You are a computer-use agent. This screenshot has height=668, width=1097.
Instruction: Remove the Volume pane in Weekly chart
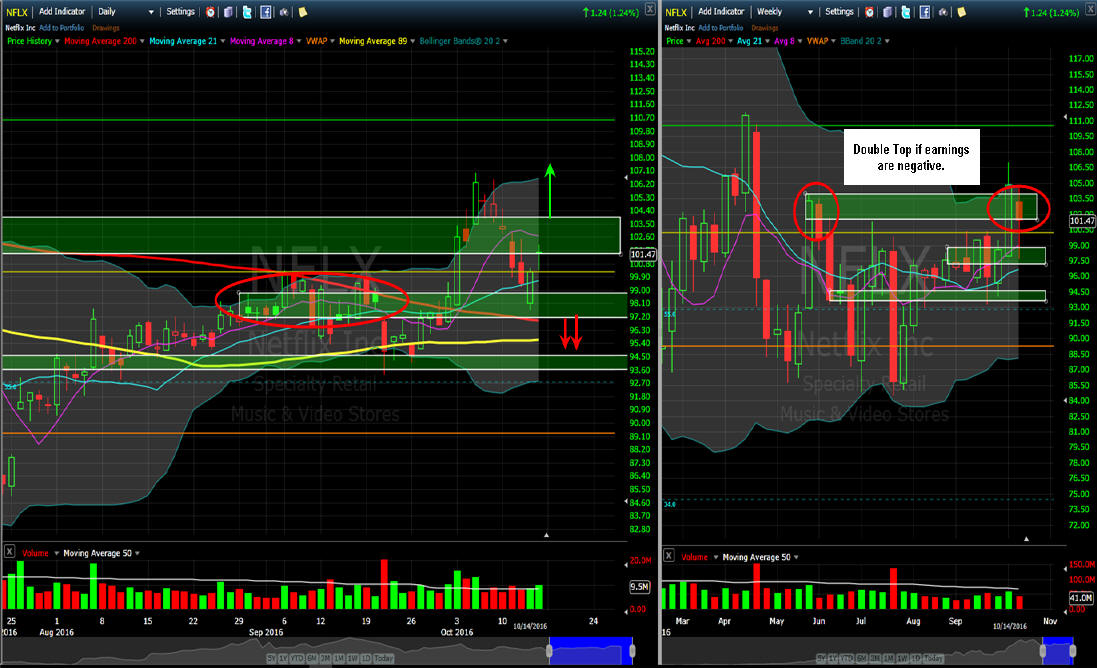[x=669, y=555]
